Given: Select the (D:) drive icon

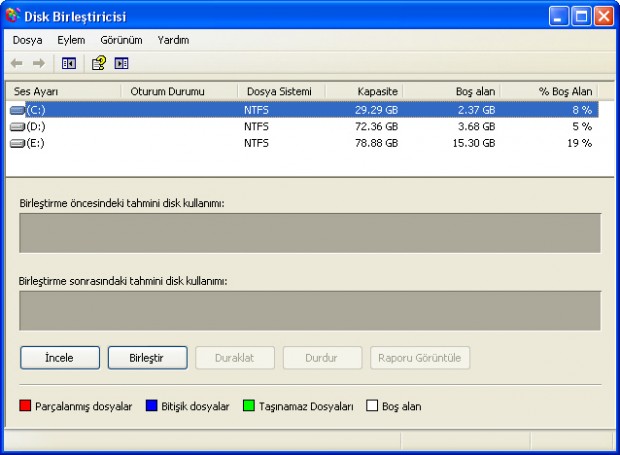Looking at the screenshot, I should click(x=17, y=127).
